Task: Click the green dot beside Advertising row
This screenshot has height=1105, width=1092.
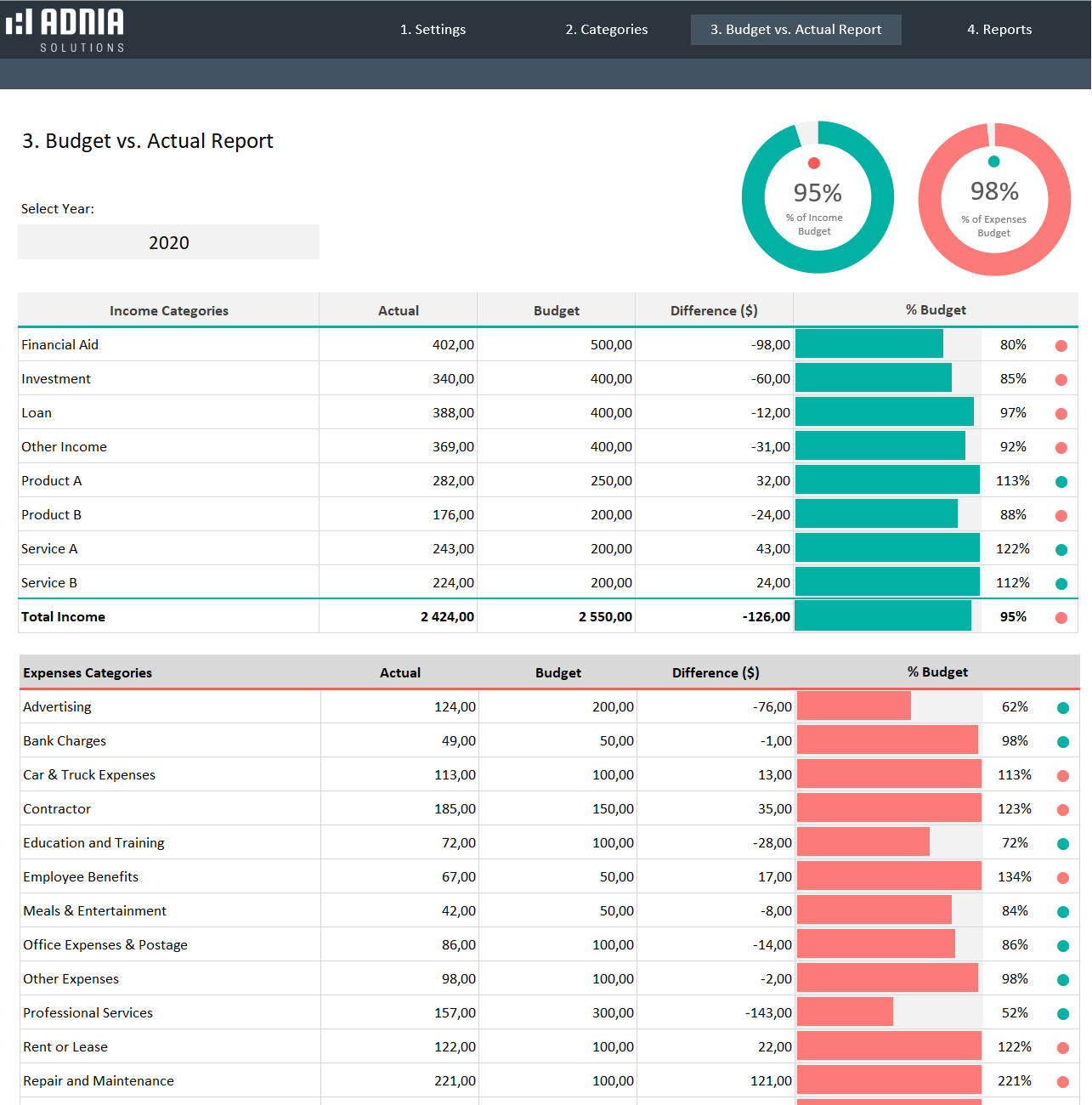Action: [1062, 707]
